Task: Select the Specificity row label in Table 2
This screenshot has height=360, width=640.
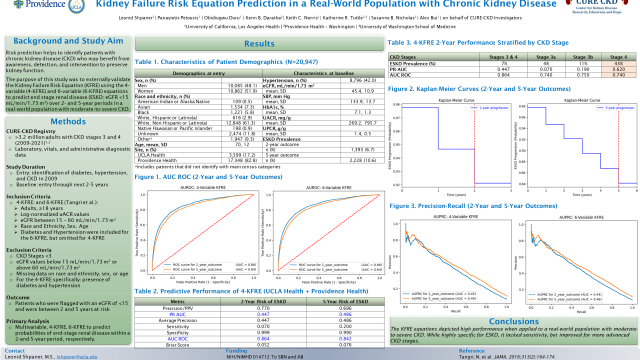Action: pos(178,333)
